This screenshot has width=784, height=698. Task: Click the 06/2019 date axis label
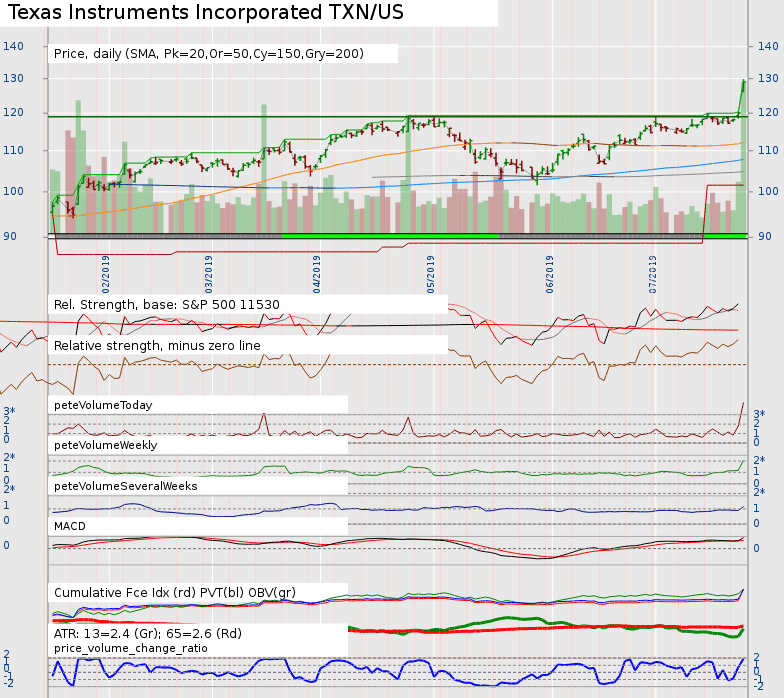point(550,274)
